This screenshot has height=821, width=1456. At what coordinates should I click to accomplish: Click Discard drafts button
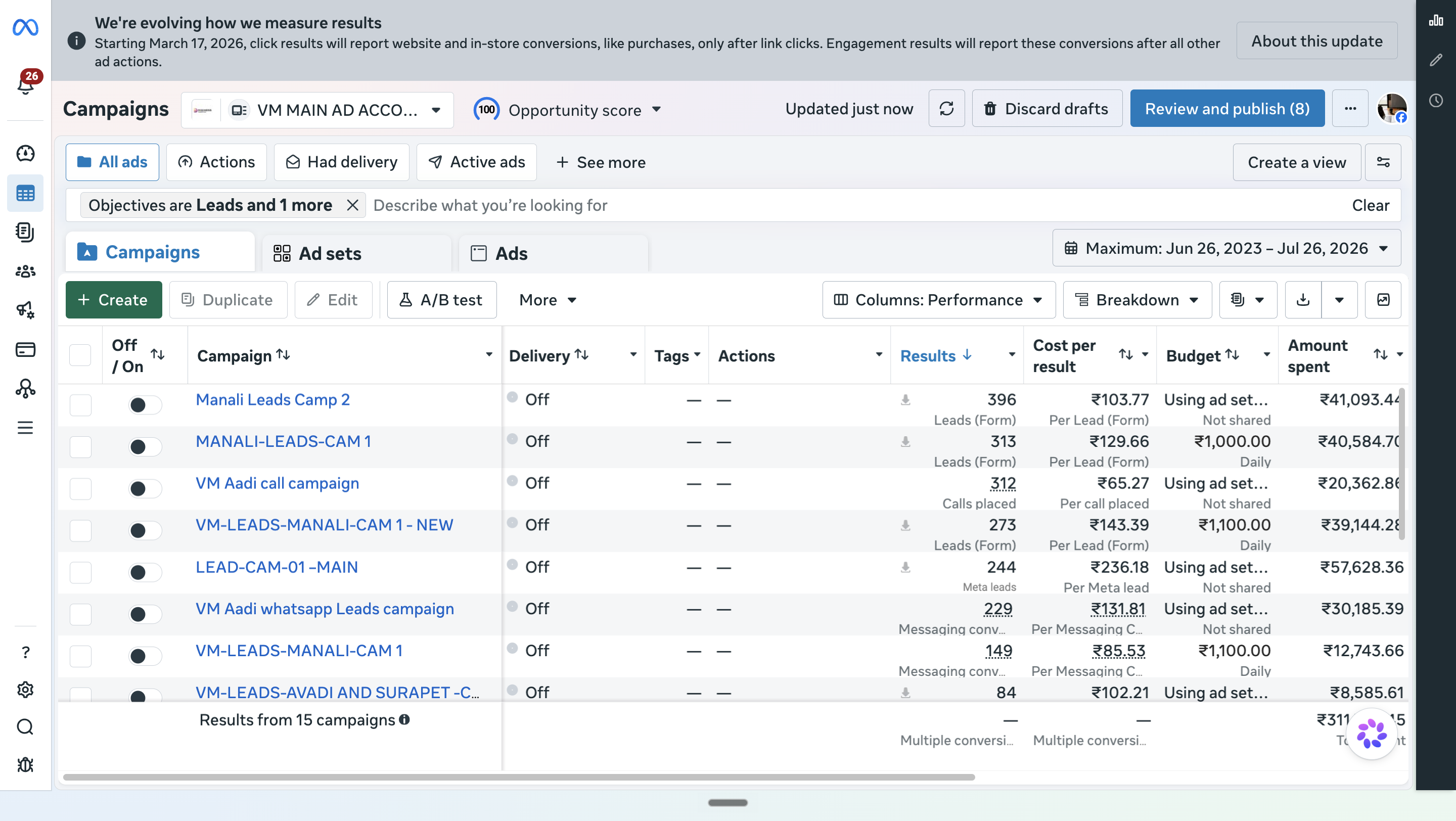click(1047, 109)
